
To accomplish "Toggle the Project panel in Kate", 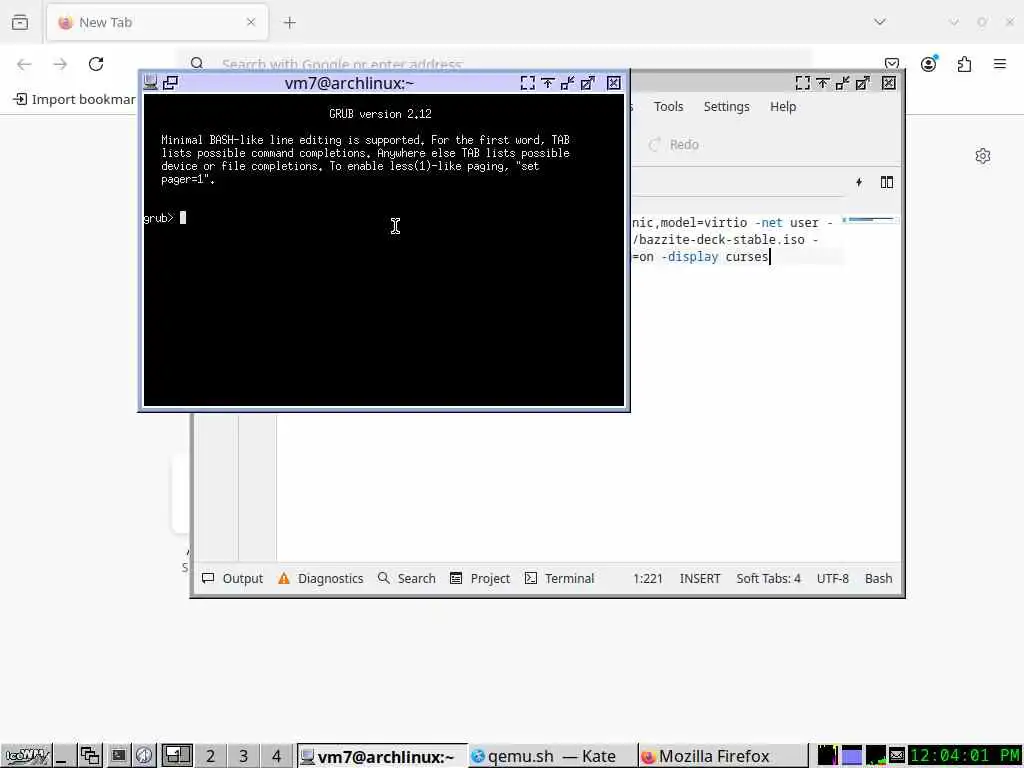I will pos(480,579).
